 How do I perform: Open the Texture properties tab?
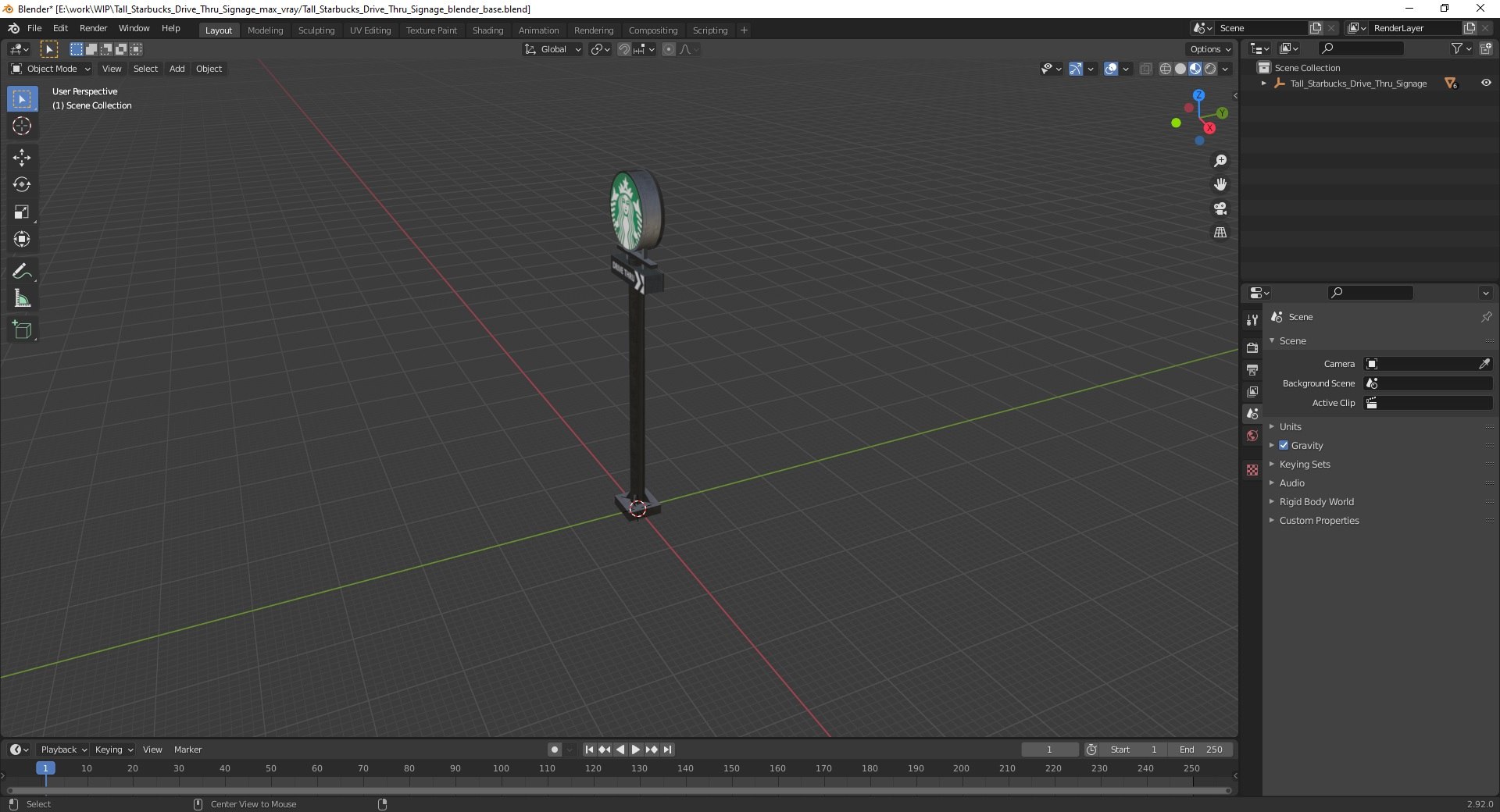coord(1252,470)
